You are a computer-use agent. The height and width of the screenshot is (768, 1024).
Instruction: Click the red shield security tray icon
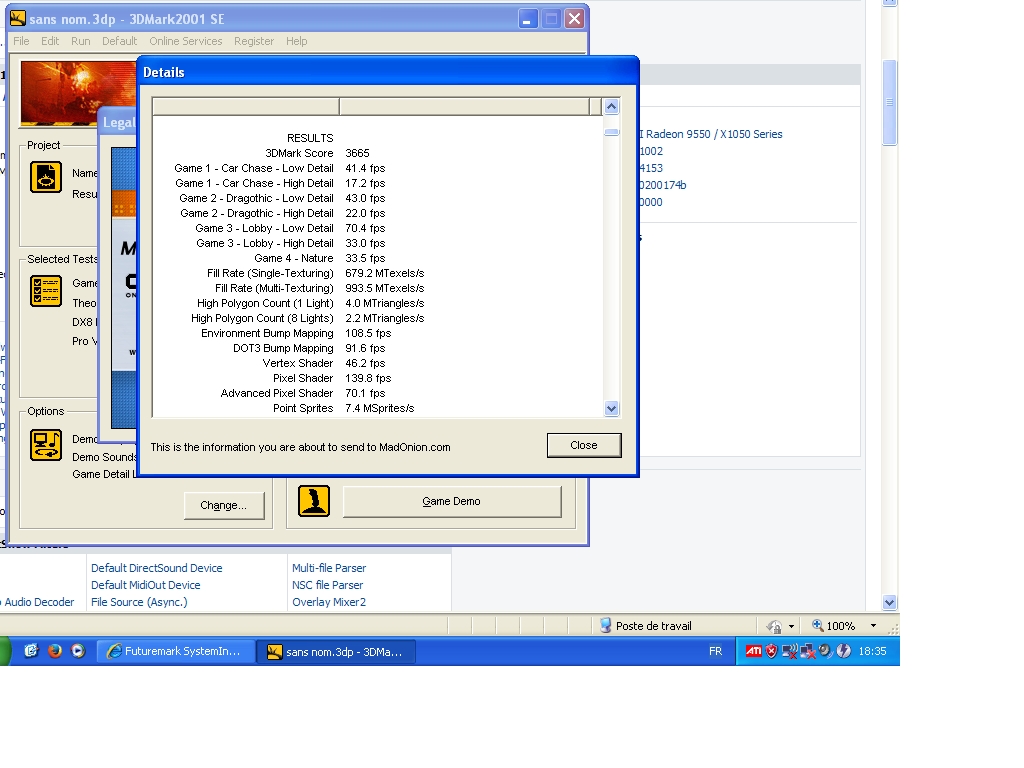pos(772,651)
